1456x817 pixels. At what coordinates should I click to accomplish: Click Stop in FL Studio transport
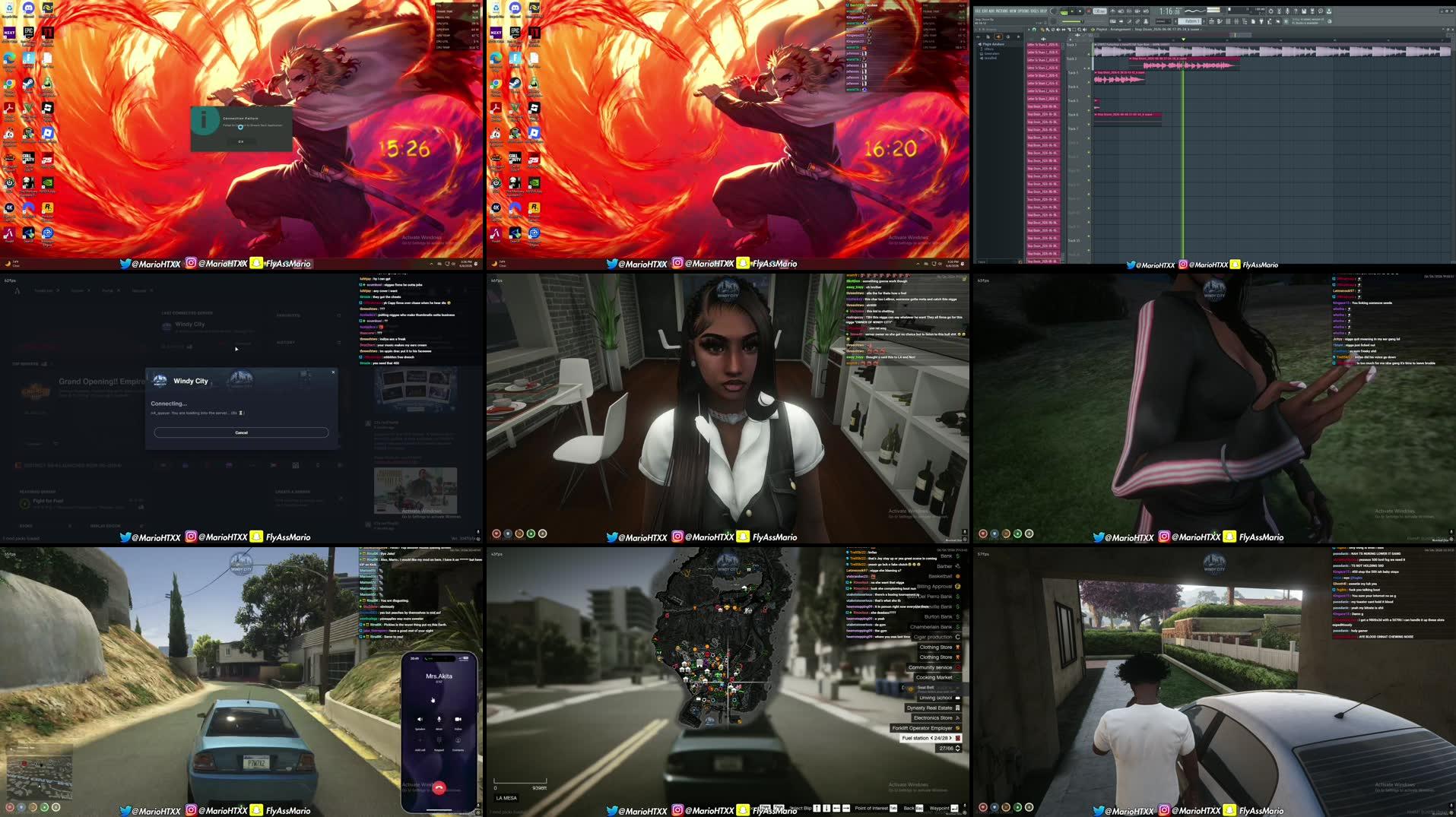tap(1080, 11)
